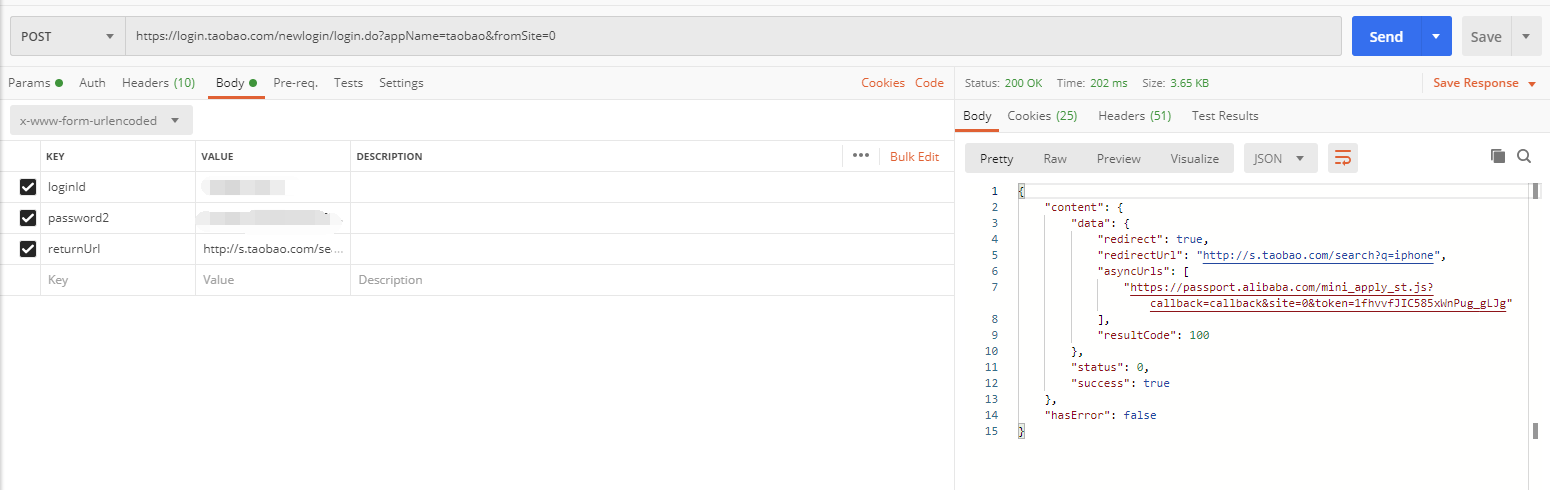Copy response body to clipboard icon
Image resolution: width=1550 pixels, height=490 pixels.
click(x=1497, y=156)
